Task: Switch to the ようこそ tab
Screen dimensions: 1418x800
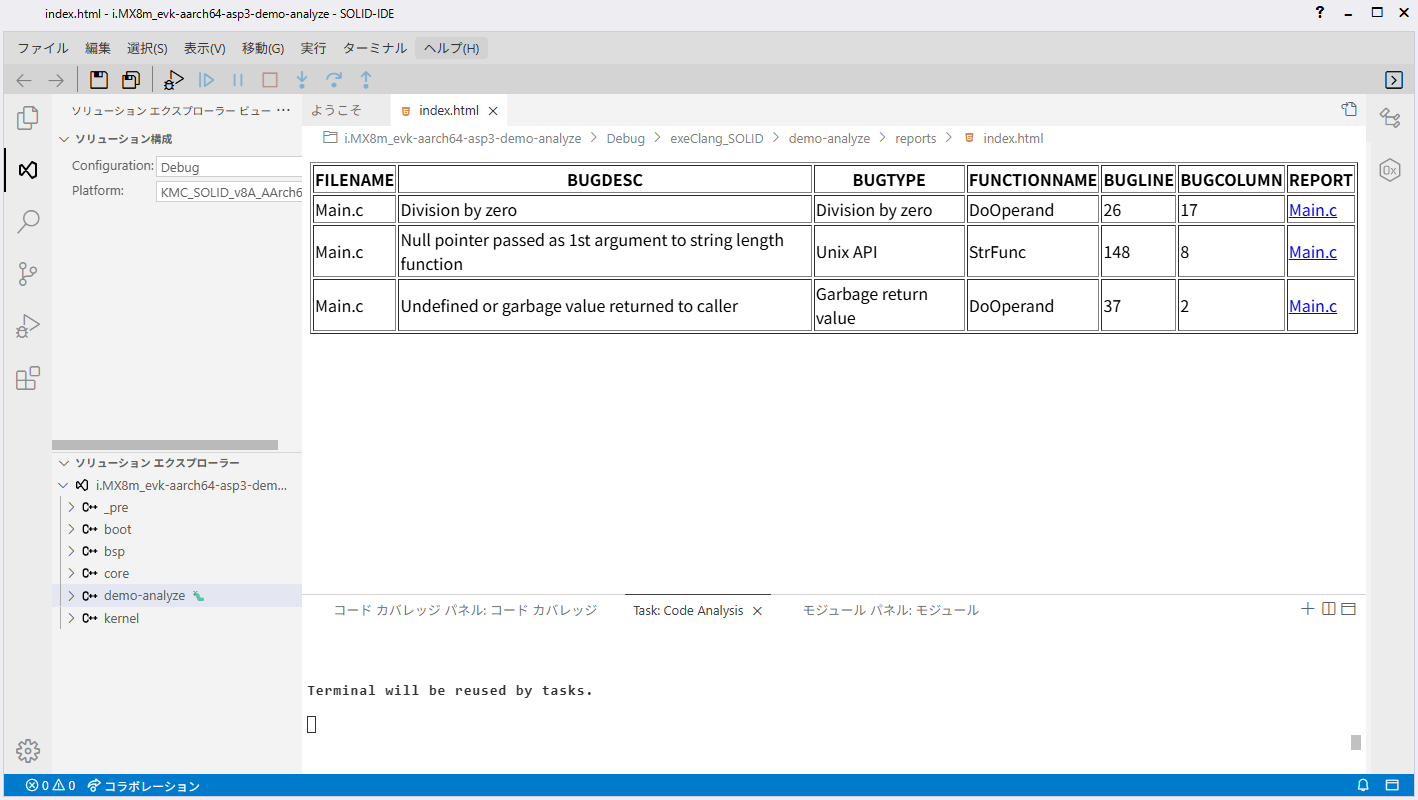Action: pos(336,110)
